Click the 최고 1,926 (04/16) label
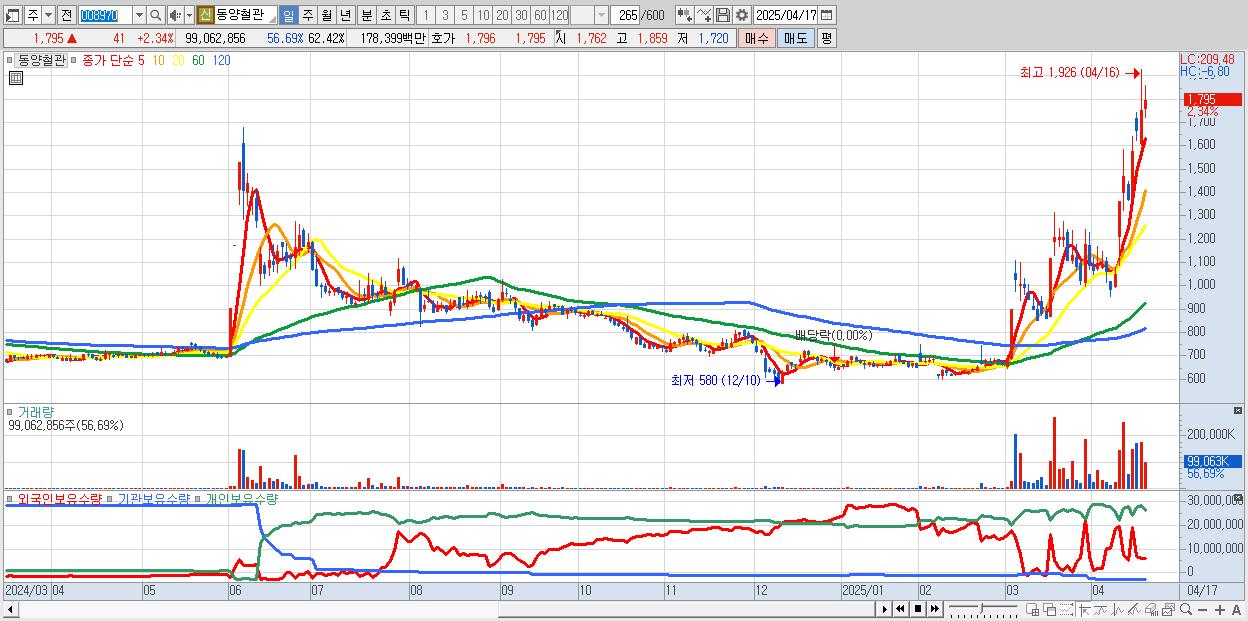 click(1068, 73)
